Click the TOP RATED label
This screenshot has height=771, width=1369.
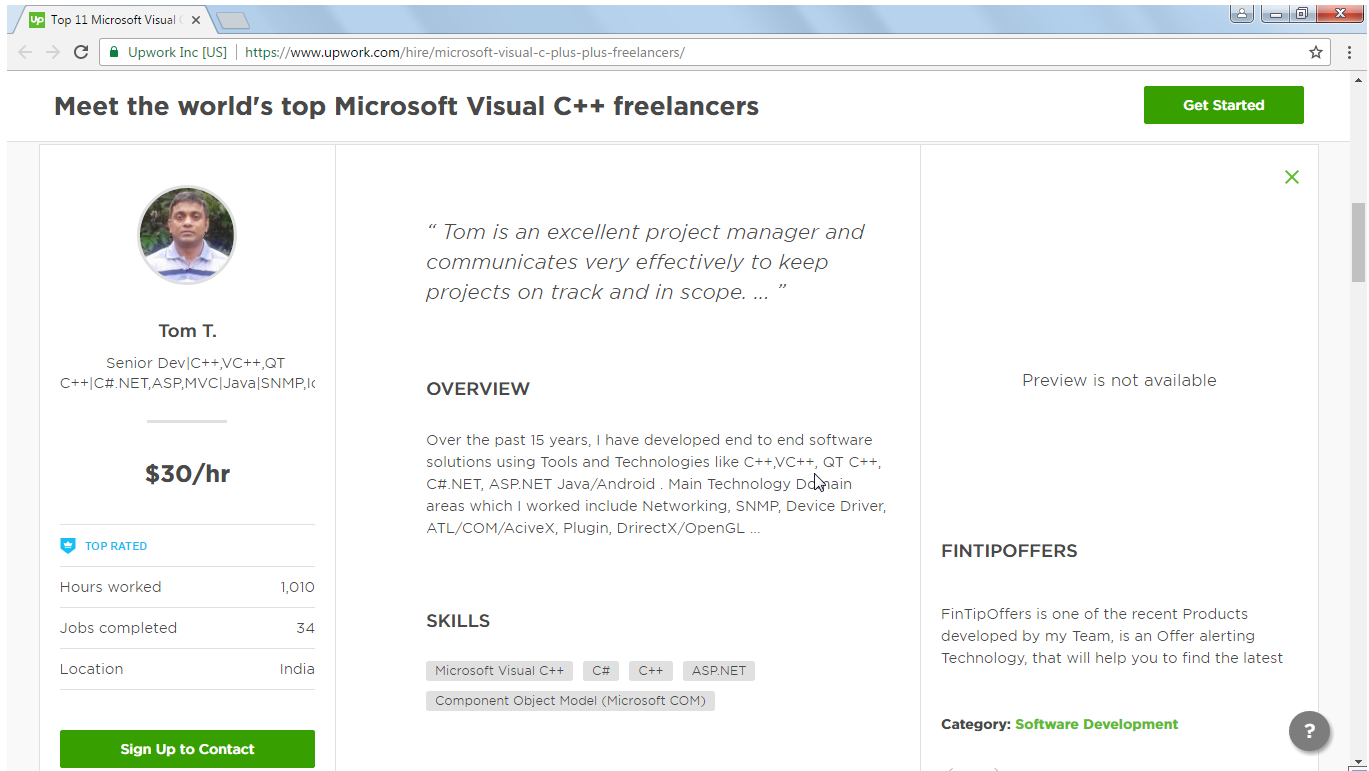(x=116, y=546)
